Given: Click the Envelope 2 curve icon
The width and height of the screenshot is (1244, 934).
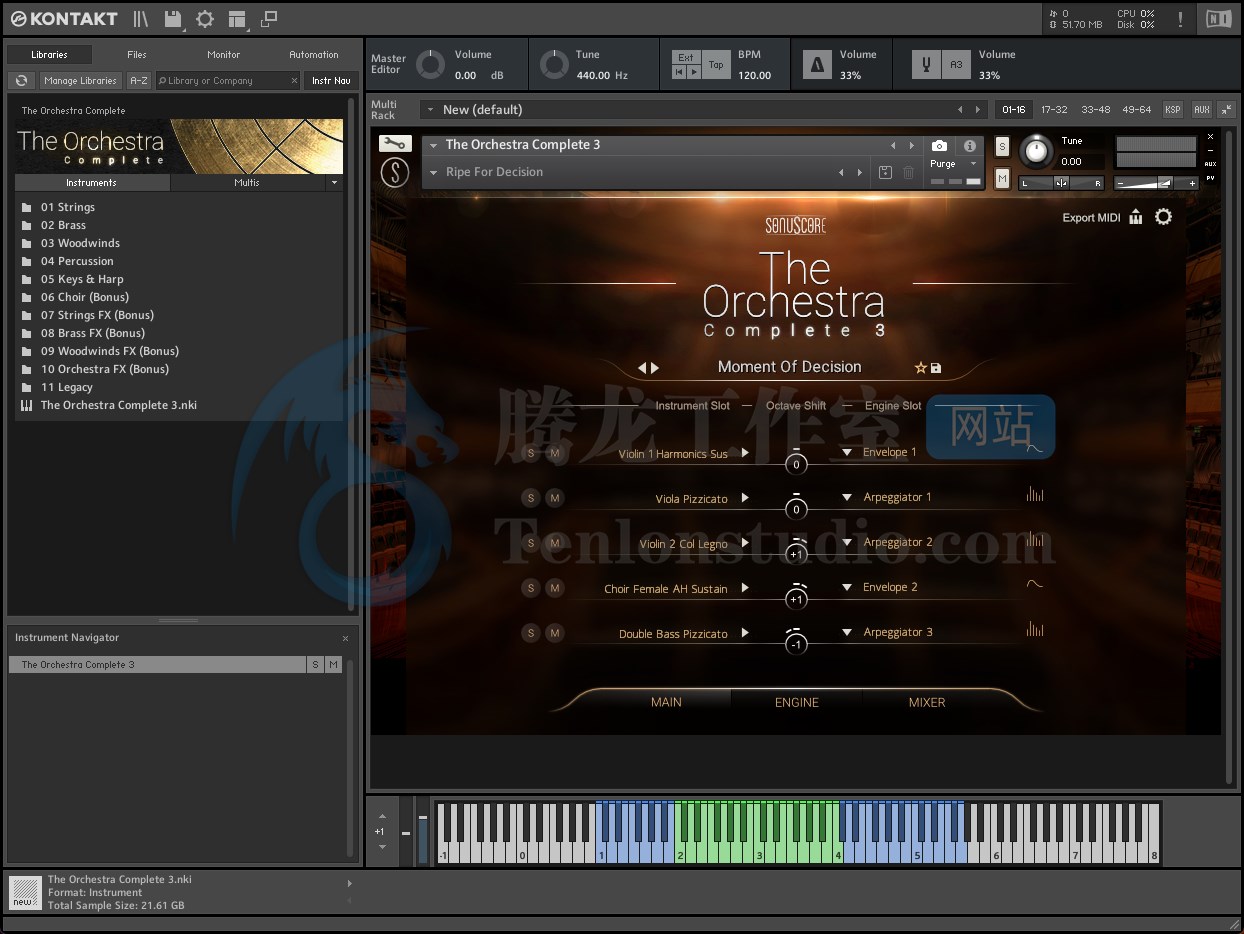Looking at the screenshot, I should coord(1035,585).
